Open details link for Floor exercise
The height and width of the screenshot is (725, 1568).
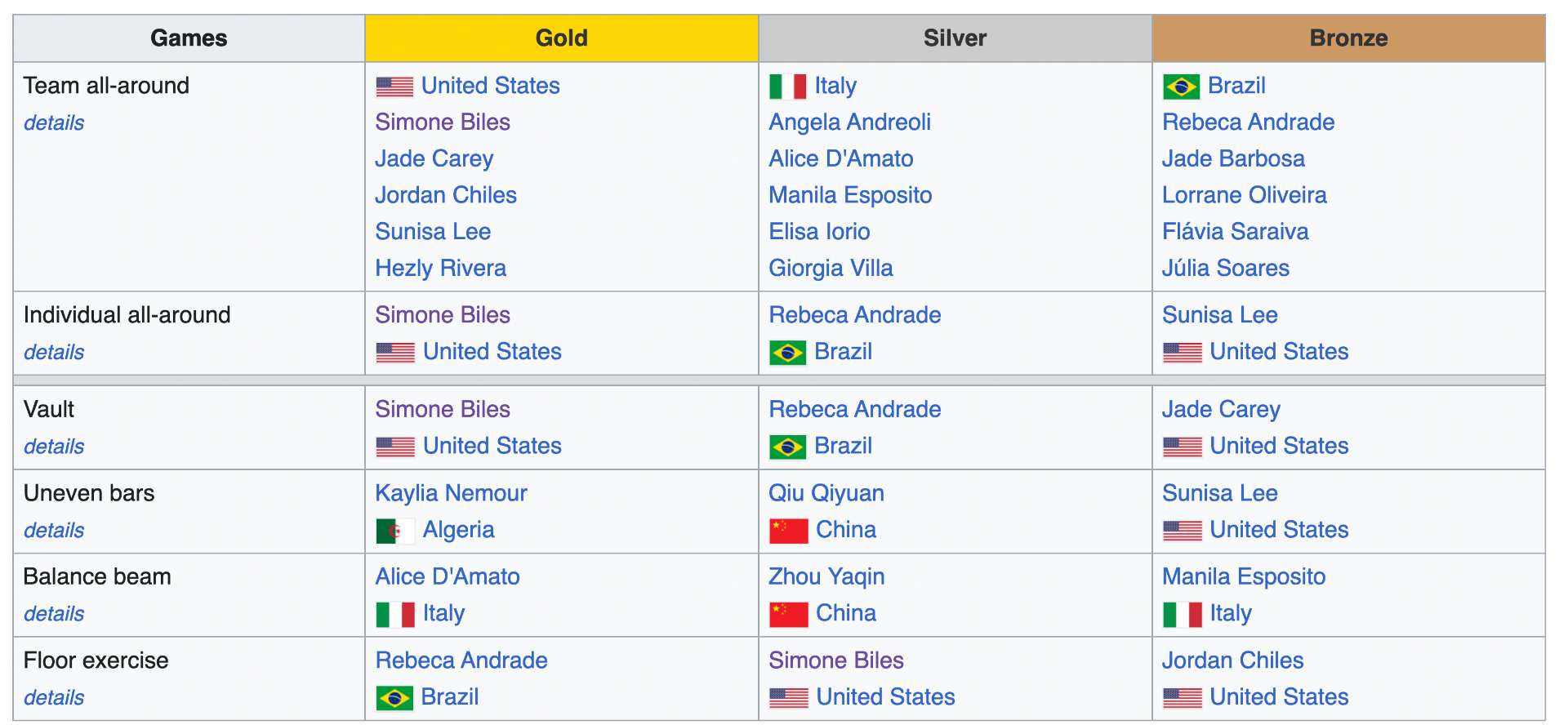54,697
